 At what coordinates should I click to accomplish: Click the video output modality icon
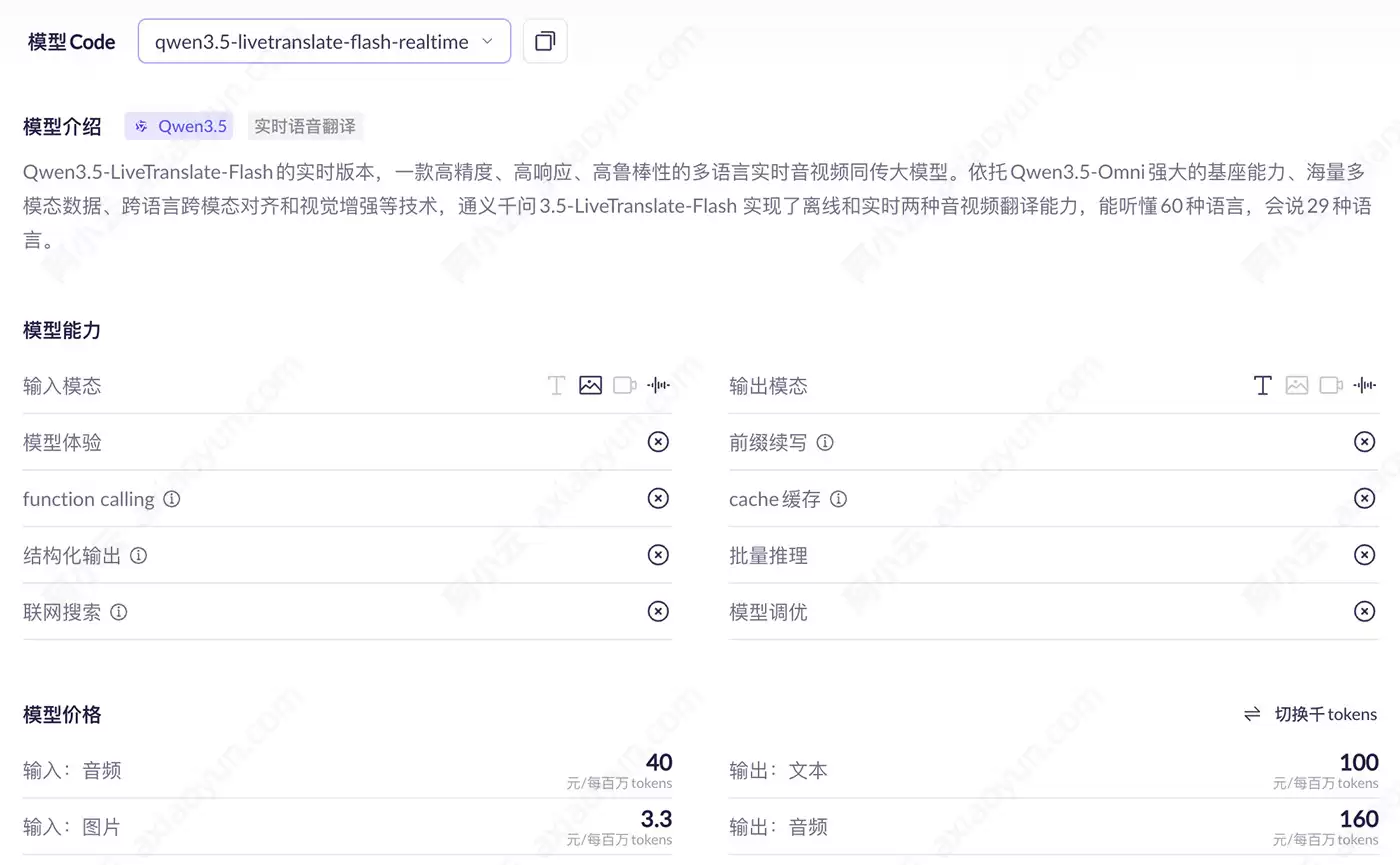pyautogui.click(x=1331, y=385)
